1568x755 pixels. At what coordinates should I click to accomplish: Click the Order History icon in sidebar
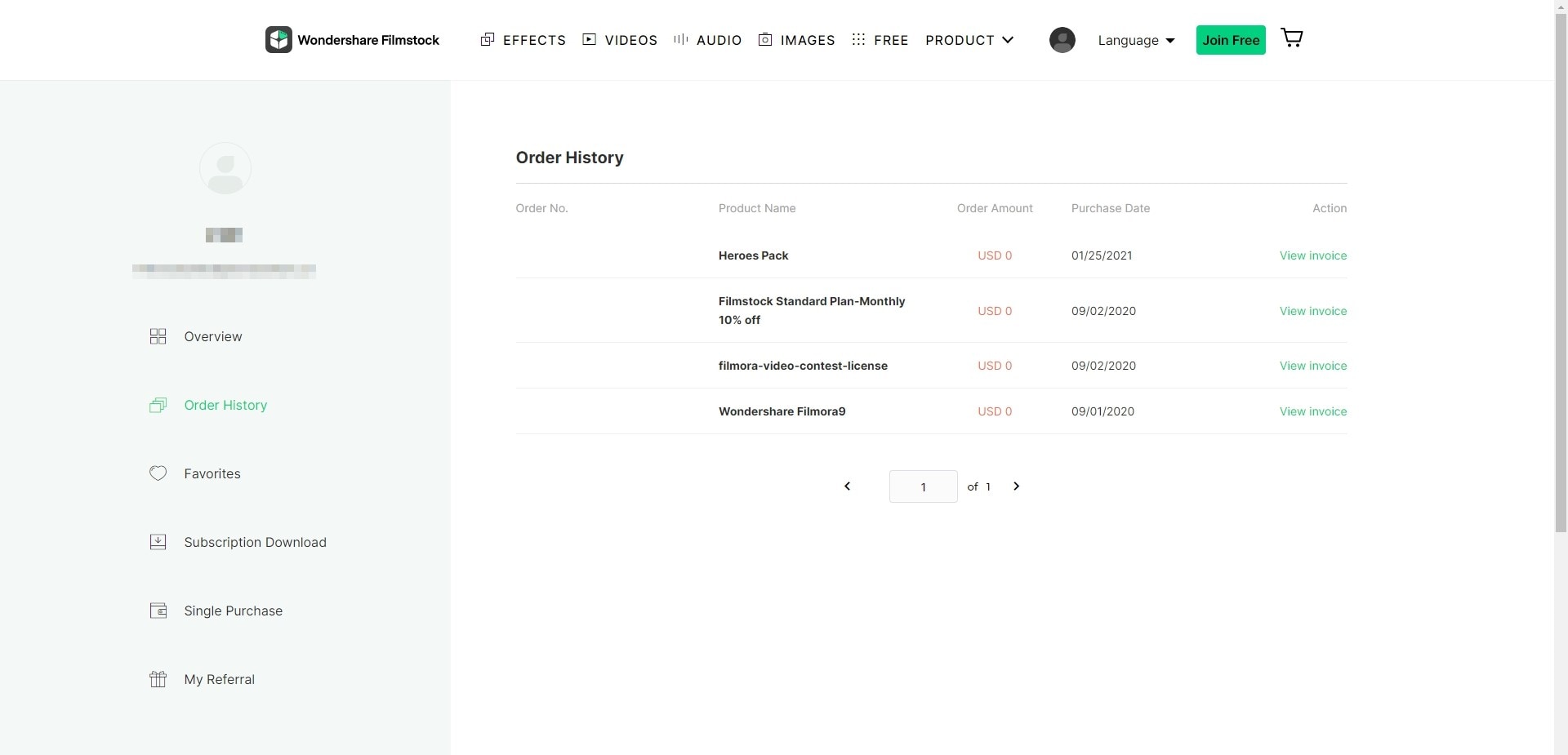tap(158, 405)
